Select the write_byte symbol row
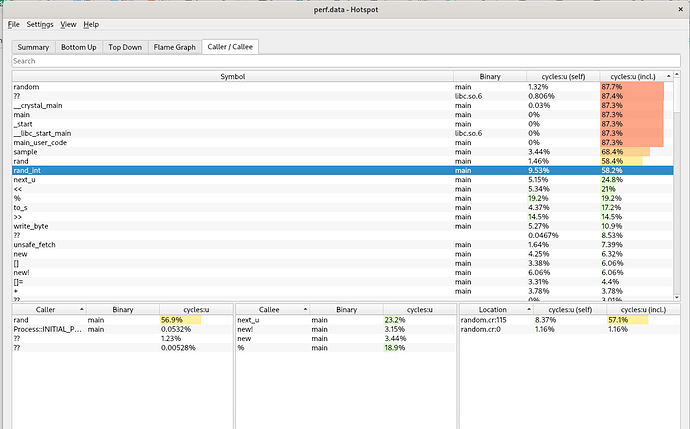 click(343, 226)
